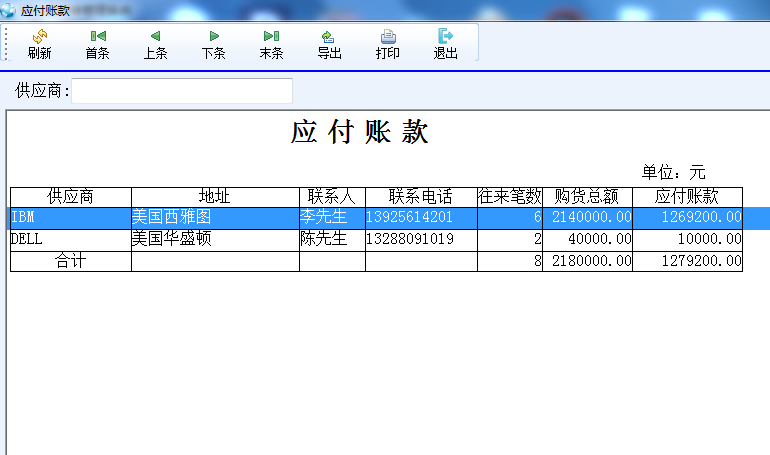Click the 联系电话 column header

coord(421,196)
